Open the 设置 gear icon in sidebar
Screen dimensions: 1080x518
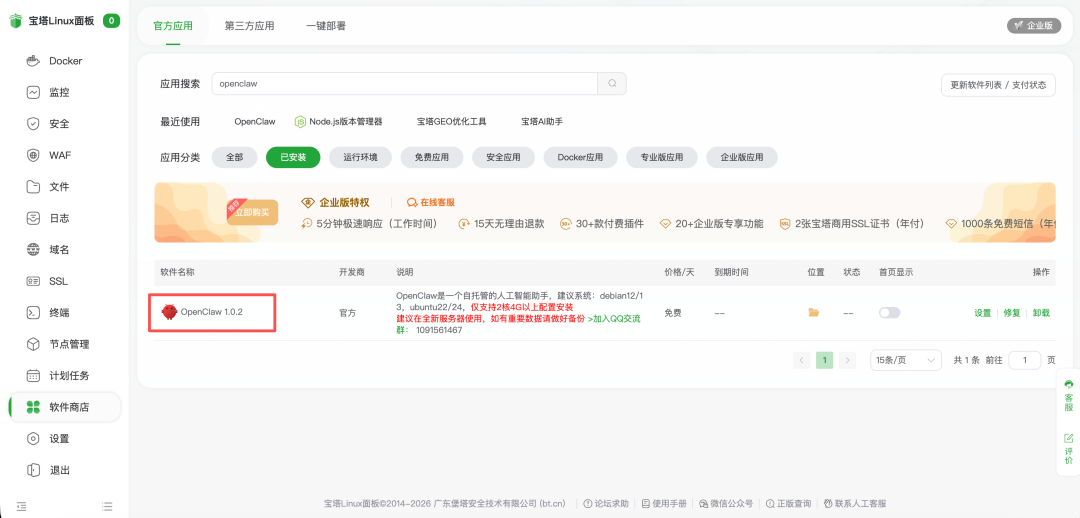pos(33,439)
